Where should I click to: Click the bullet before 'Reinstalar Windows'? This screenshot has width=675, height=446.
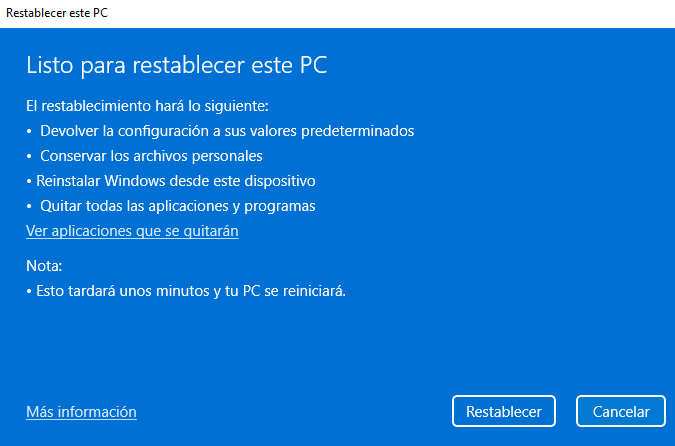tap(29, 181)
